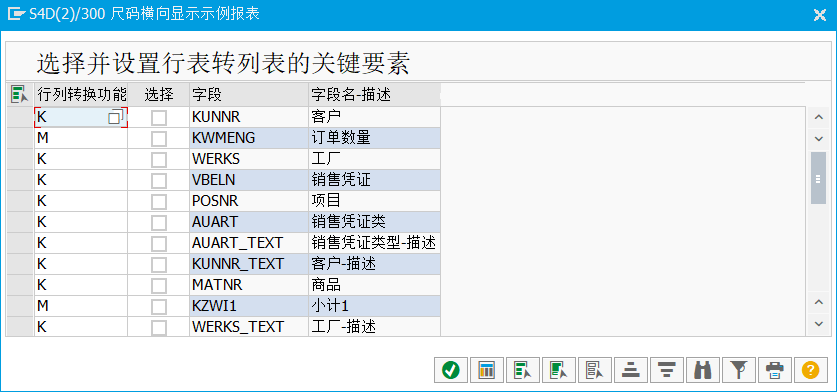
Task: Select the AUART_TEXT field cell
Action: pos(249,243)
